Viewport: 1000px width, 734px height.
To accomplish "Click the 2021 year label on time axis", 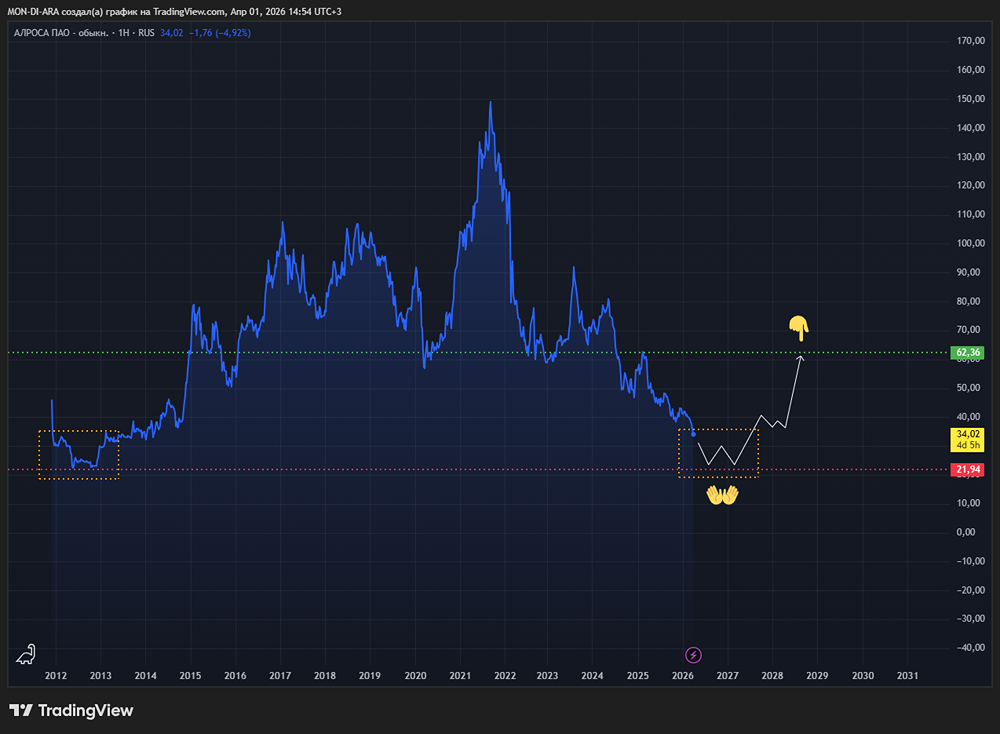I will tap(460, 676).
